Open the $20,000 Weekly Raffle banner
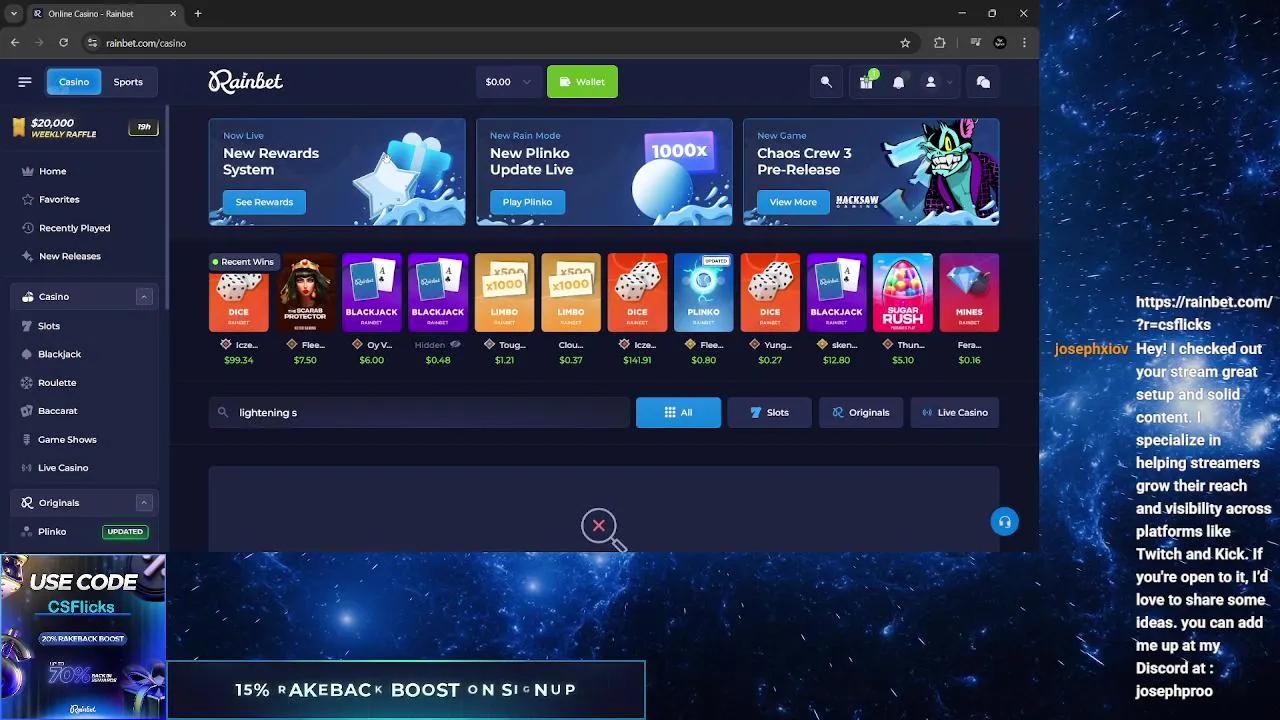1280x720 pixels. (84, 128)
